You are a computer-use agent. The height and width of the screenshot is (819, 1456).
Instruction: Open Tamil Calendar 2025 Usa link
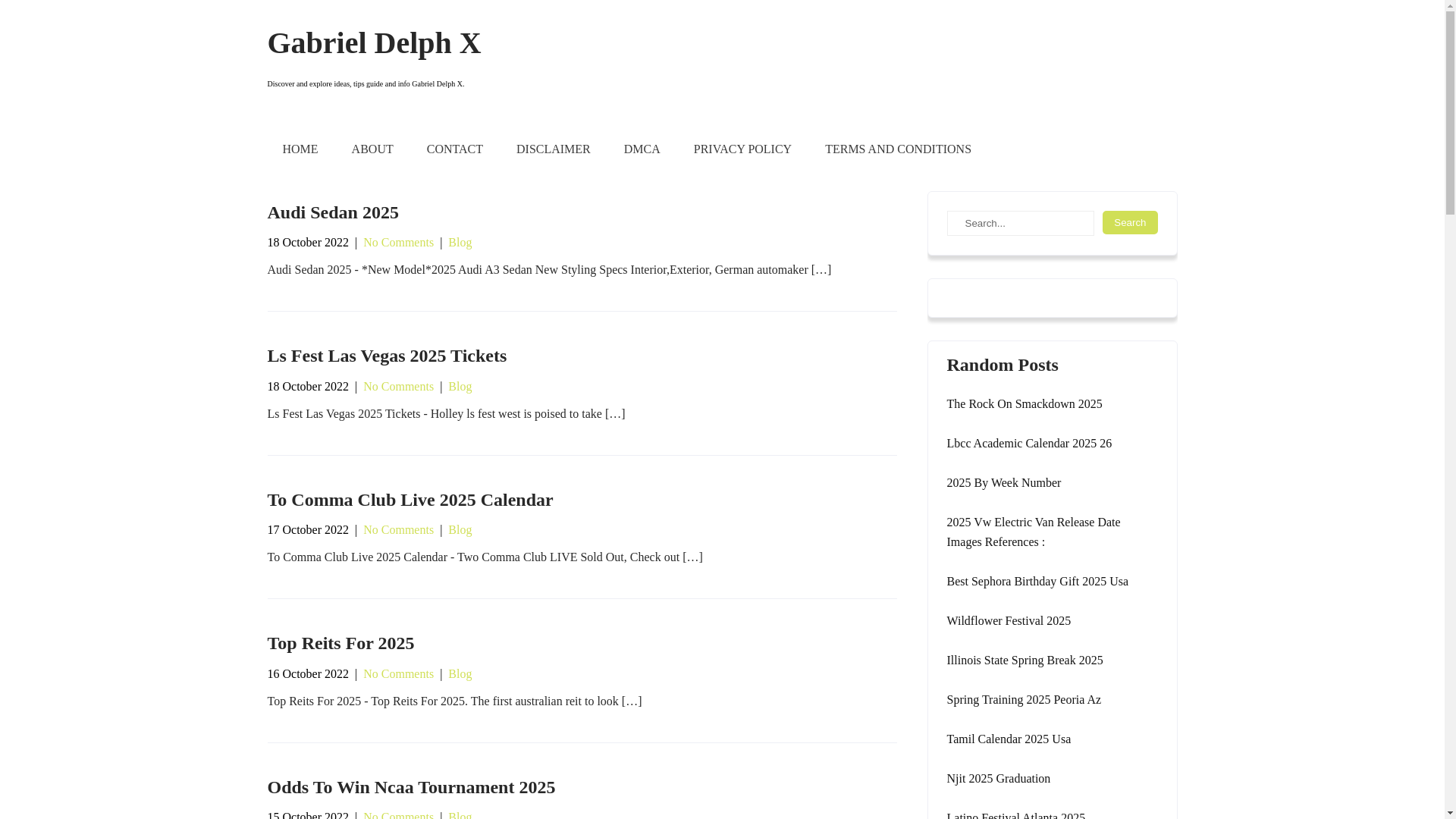tap(1009, 739)
